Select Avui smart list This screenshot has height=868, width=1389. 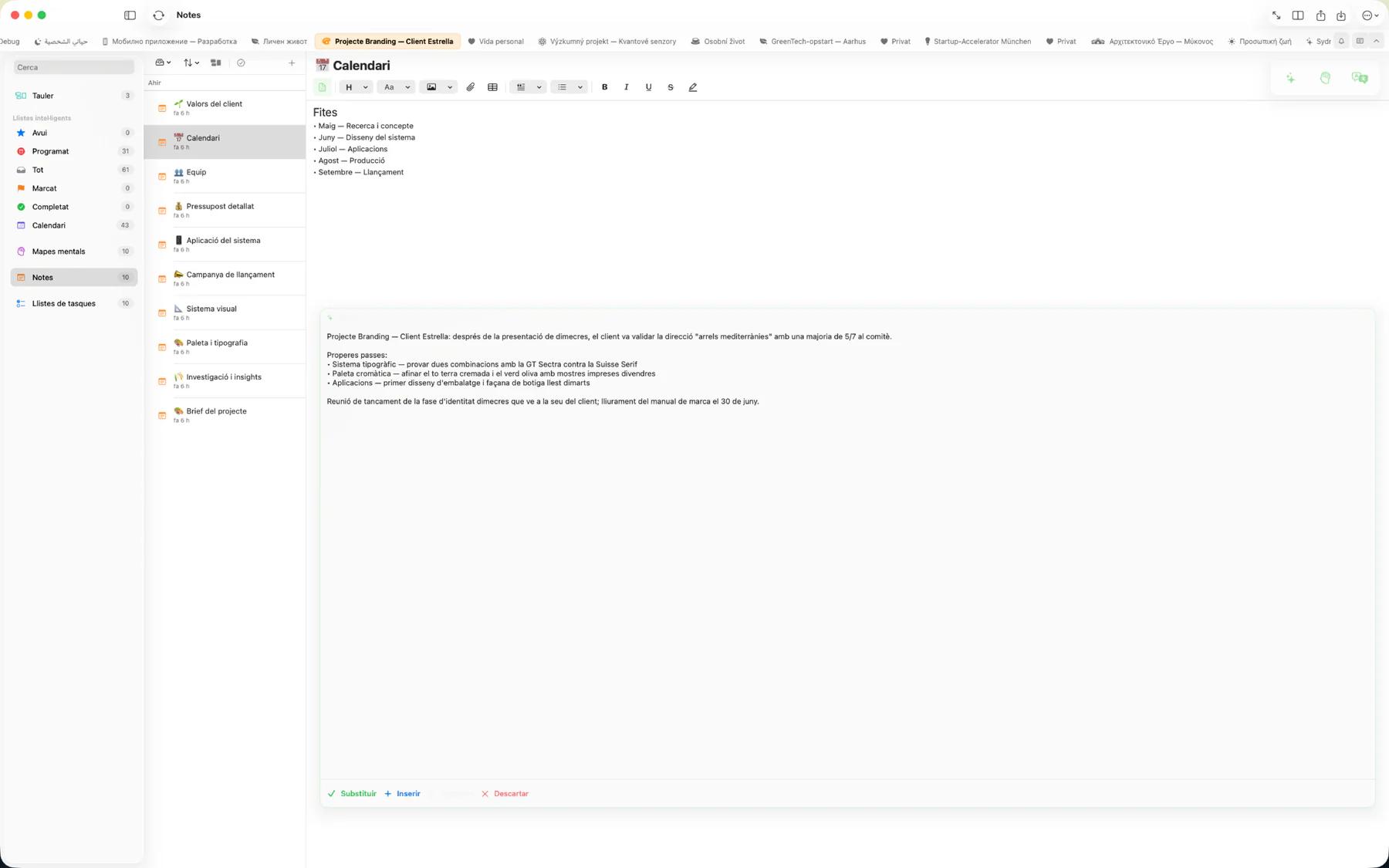pos(74,133)
